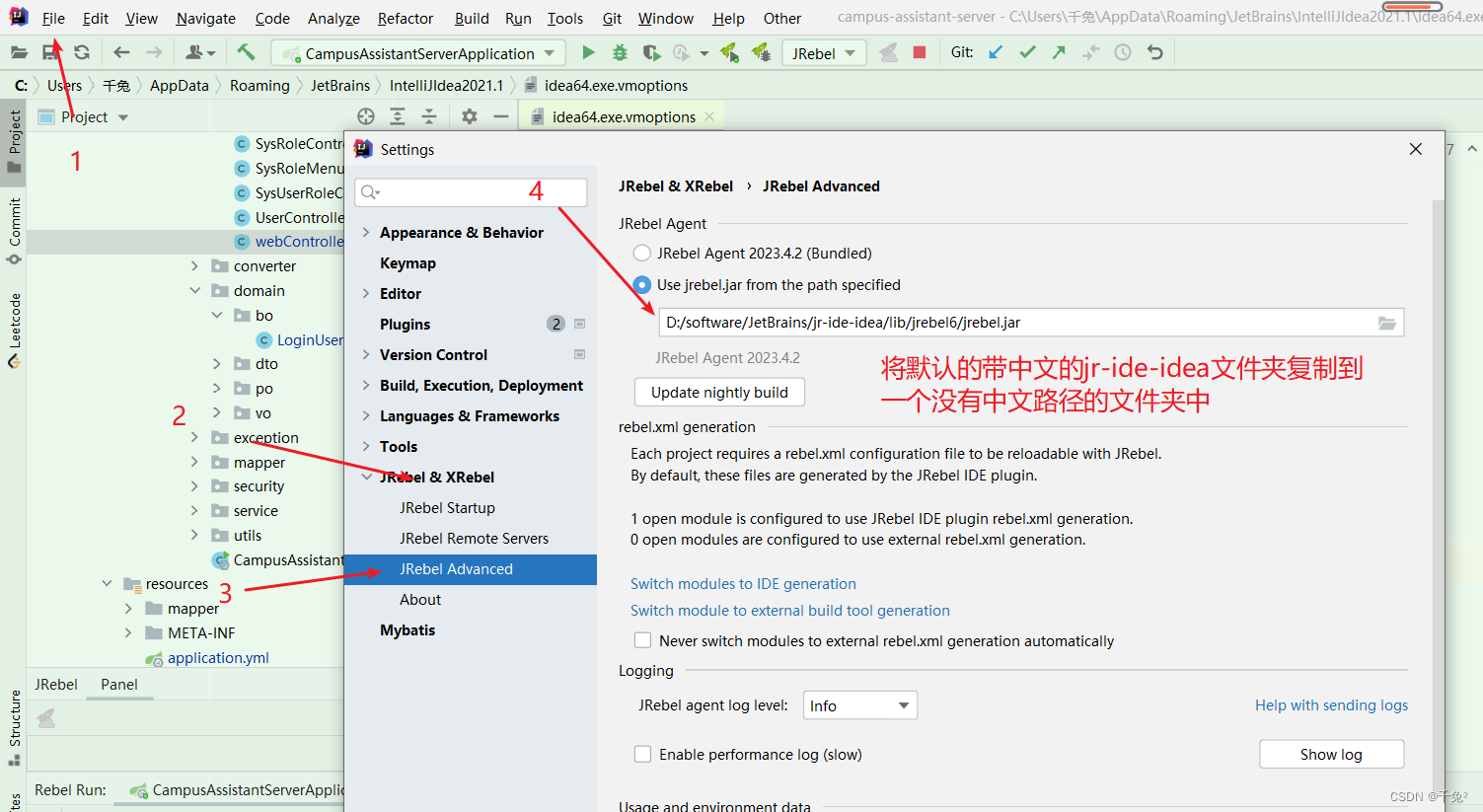Toggle Enable performance log (slow)
The width and height of the screenshot is (1483, 812).
point(642,754)
